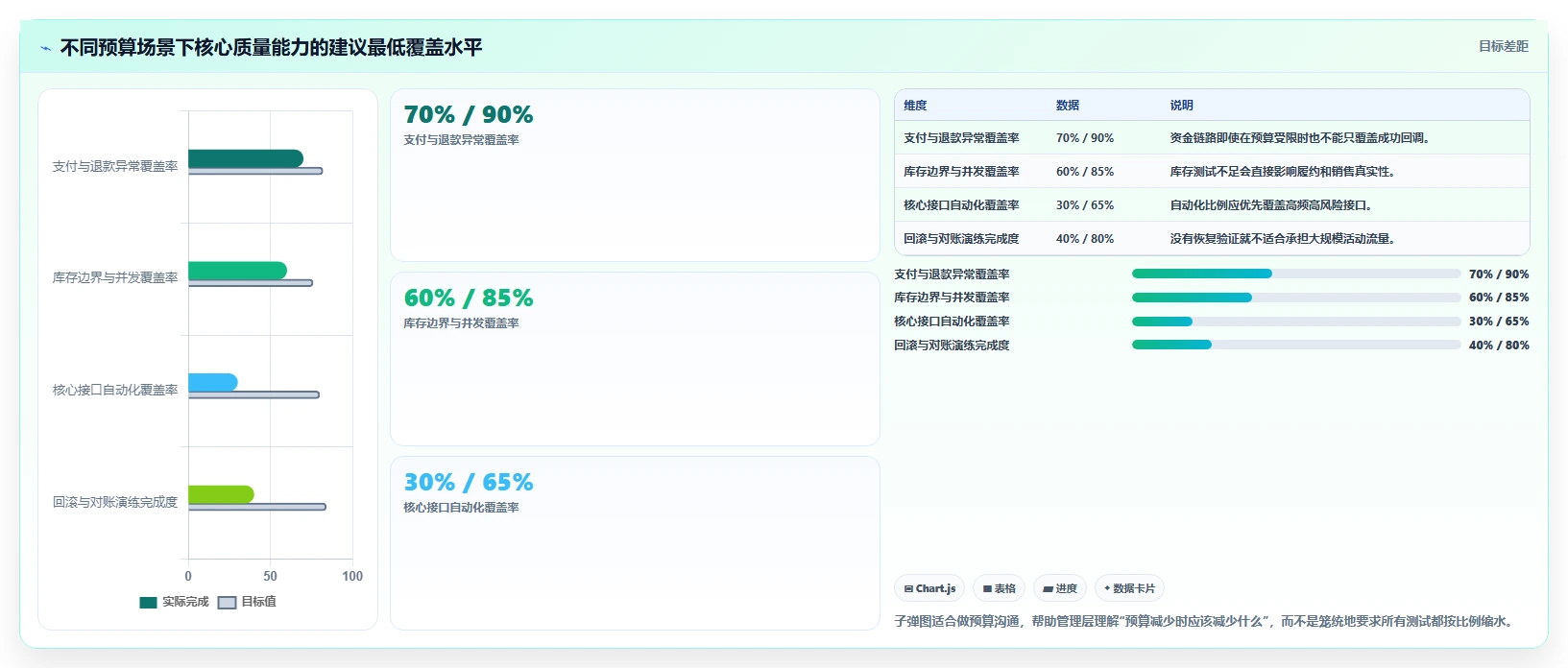Click the 资金链路 description cell
This screenshot has height=668, width=1568.
pyautogui.click(x=1302, y=138)
